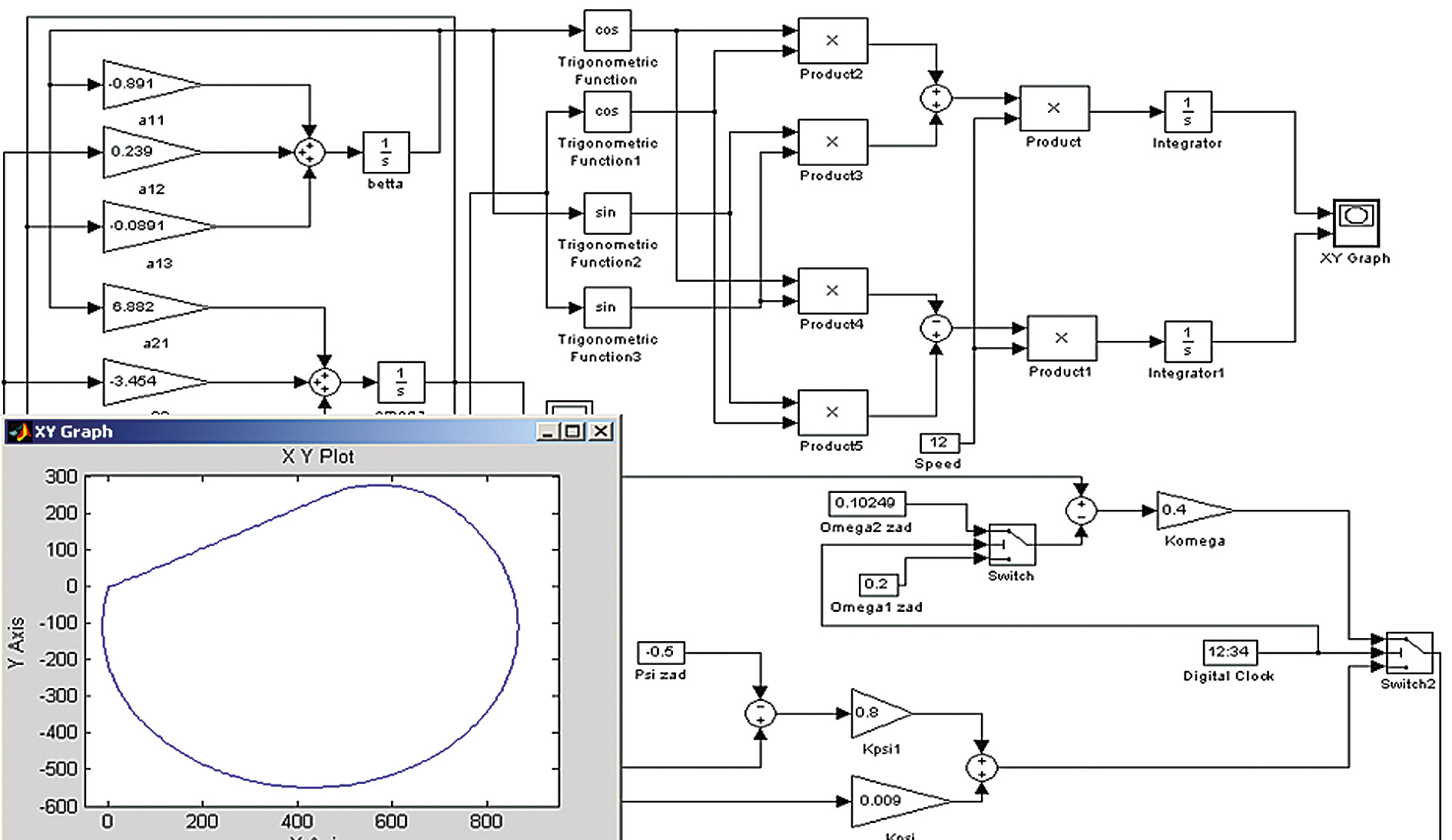Image resolution: width=1452 pixels, height=840 pixels.
Task: Select the Trigonometric Function cos block
Action: click(x=607, y=31)
